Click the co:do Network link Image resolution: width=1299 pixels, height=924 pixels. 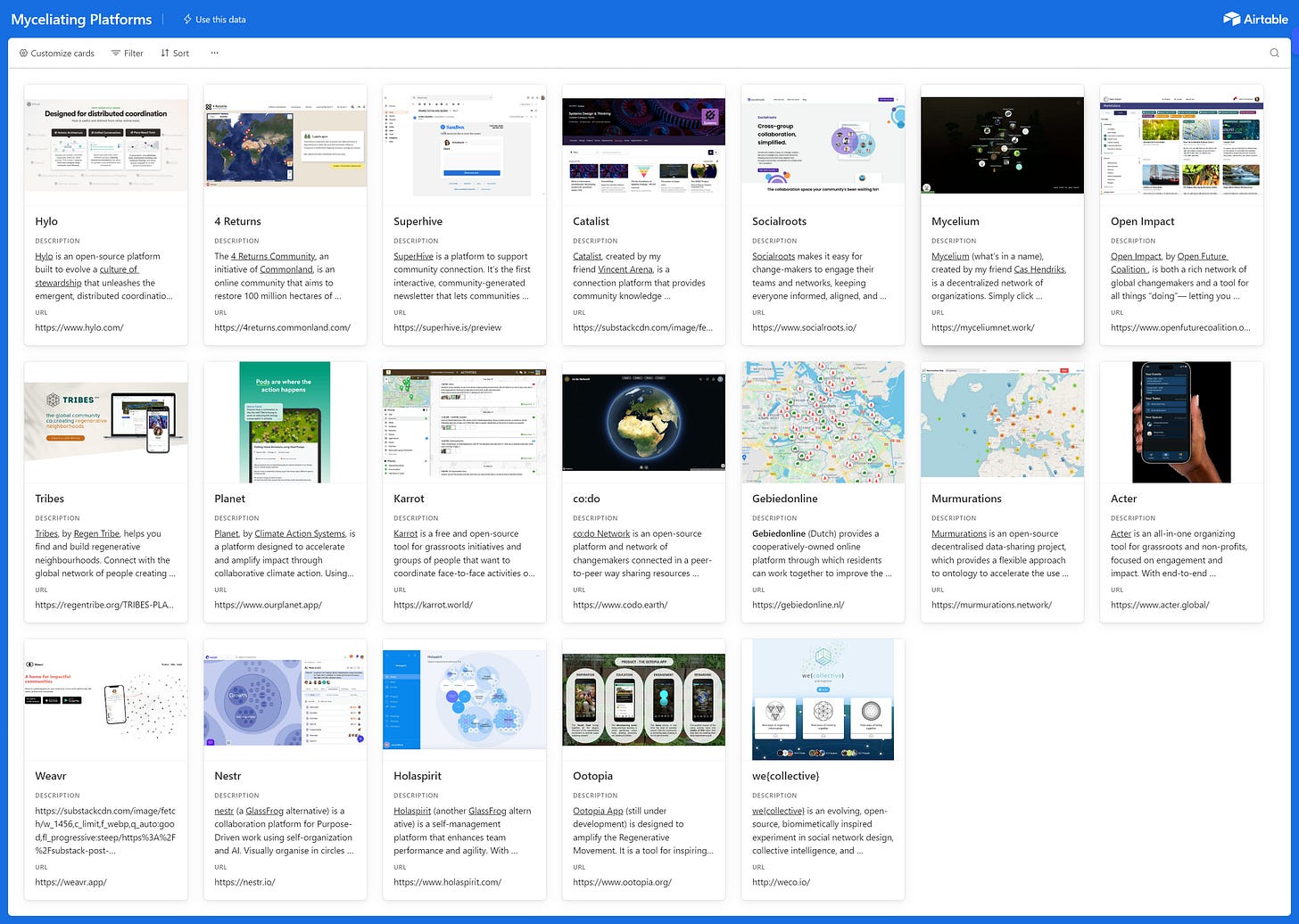[x=601, y=533]
